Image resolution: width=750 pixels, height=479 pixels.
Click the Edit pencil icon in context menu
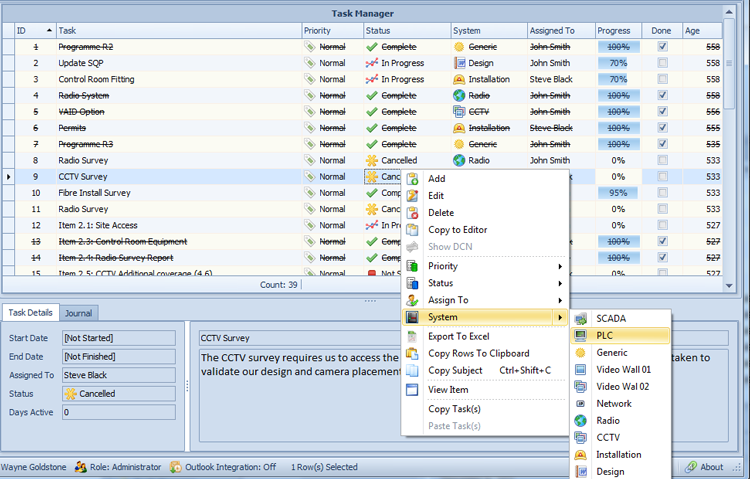click(x=412, y=196)
